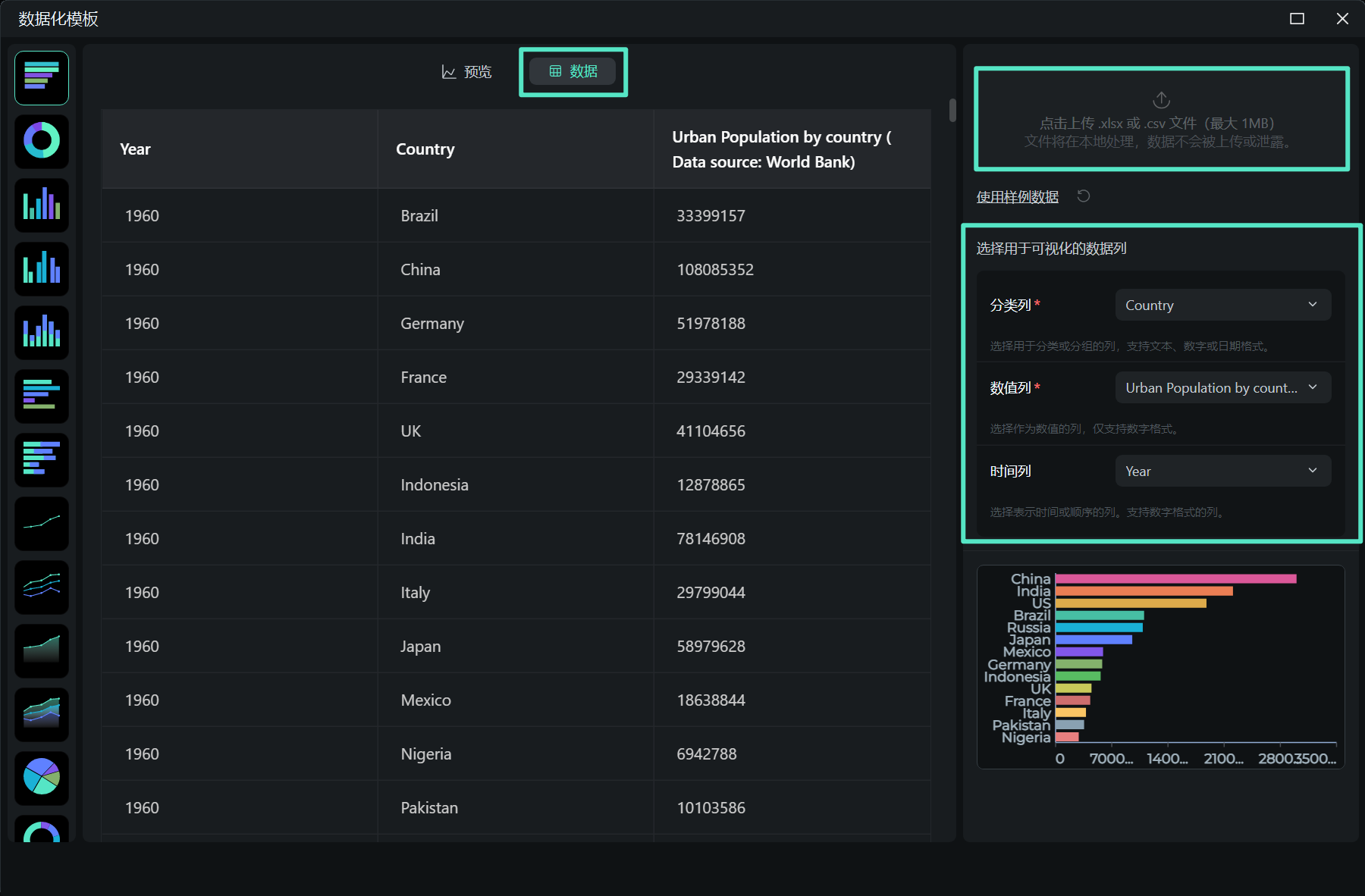Click the 使用样例数据 link
This screenshot has width=1365, height=896.
(x=1017, y=197)
